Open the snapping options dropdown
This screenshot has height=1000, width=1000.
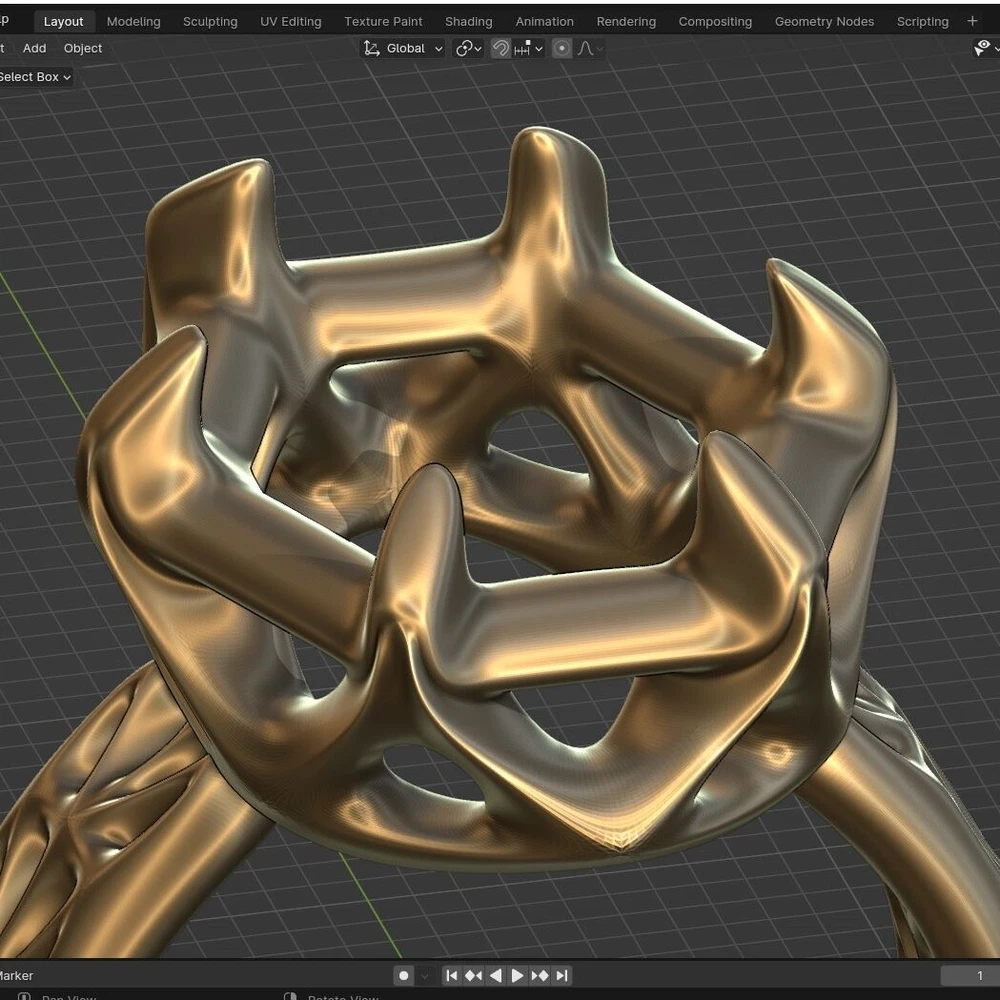coord(529,48)
